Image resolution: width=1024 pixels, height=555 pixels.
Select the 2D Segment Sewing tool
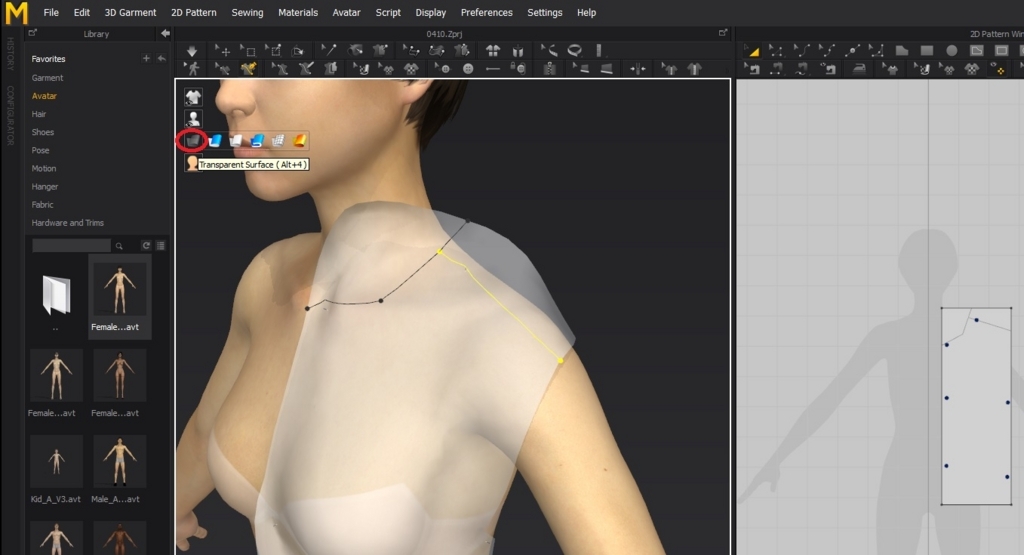coord(776,69)
